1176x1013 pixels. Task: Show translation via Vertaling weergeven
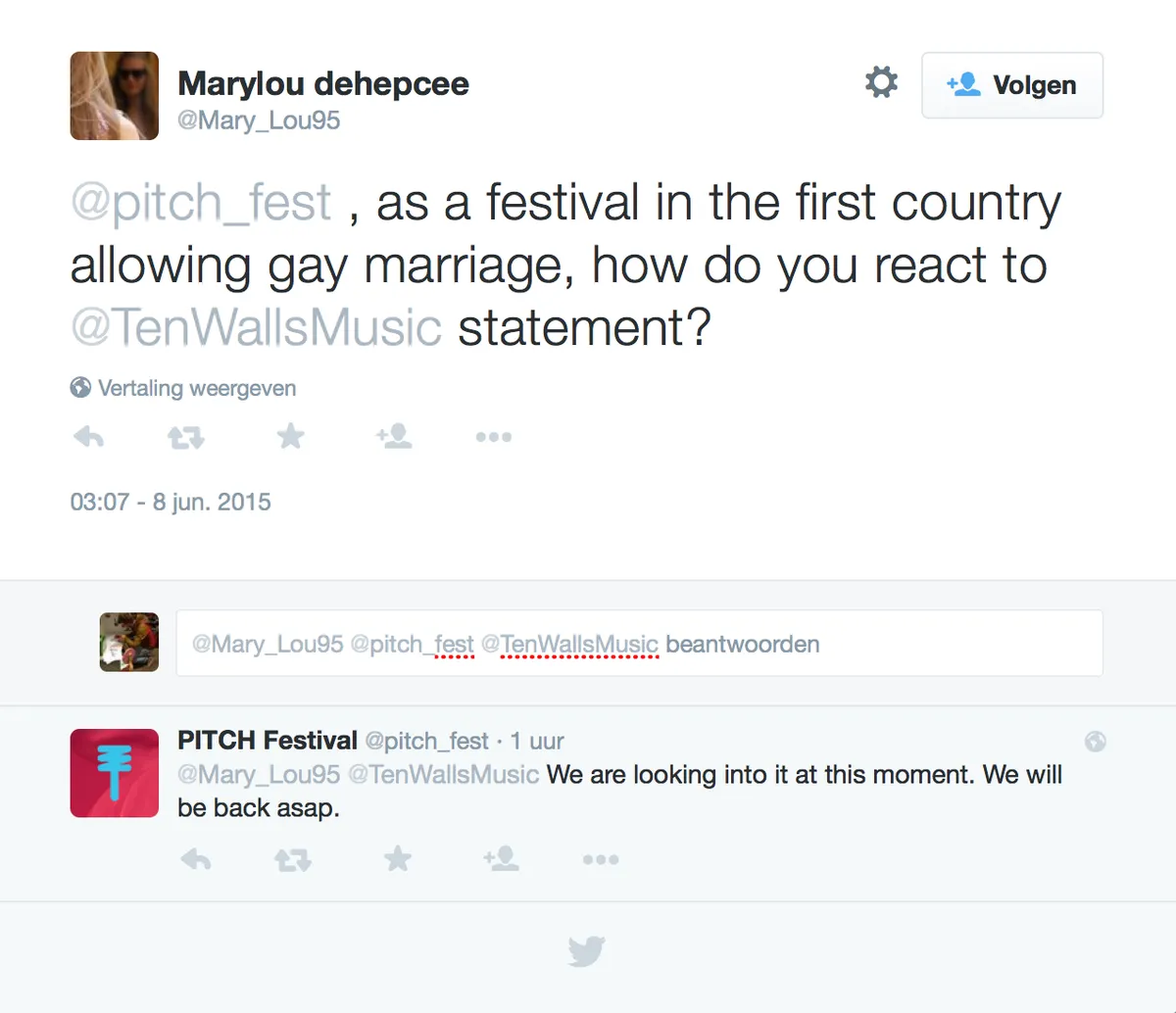(x=197, y=388)
